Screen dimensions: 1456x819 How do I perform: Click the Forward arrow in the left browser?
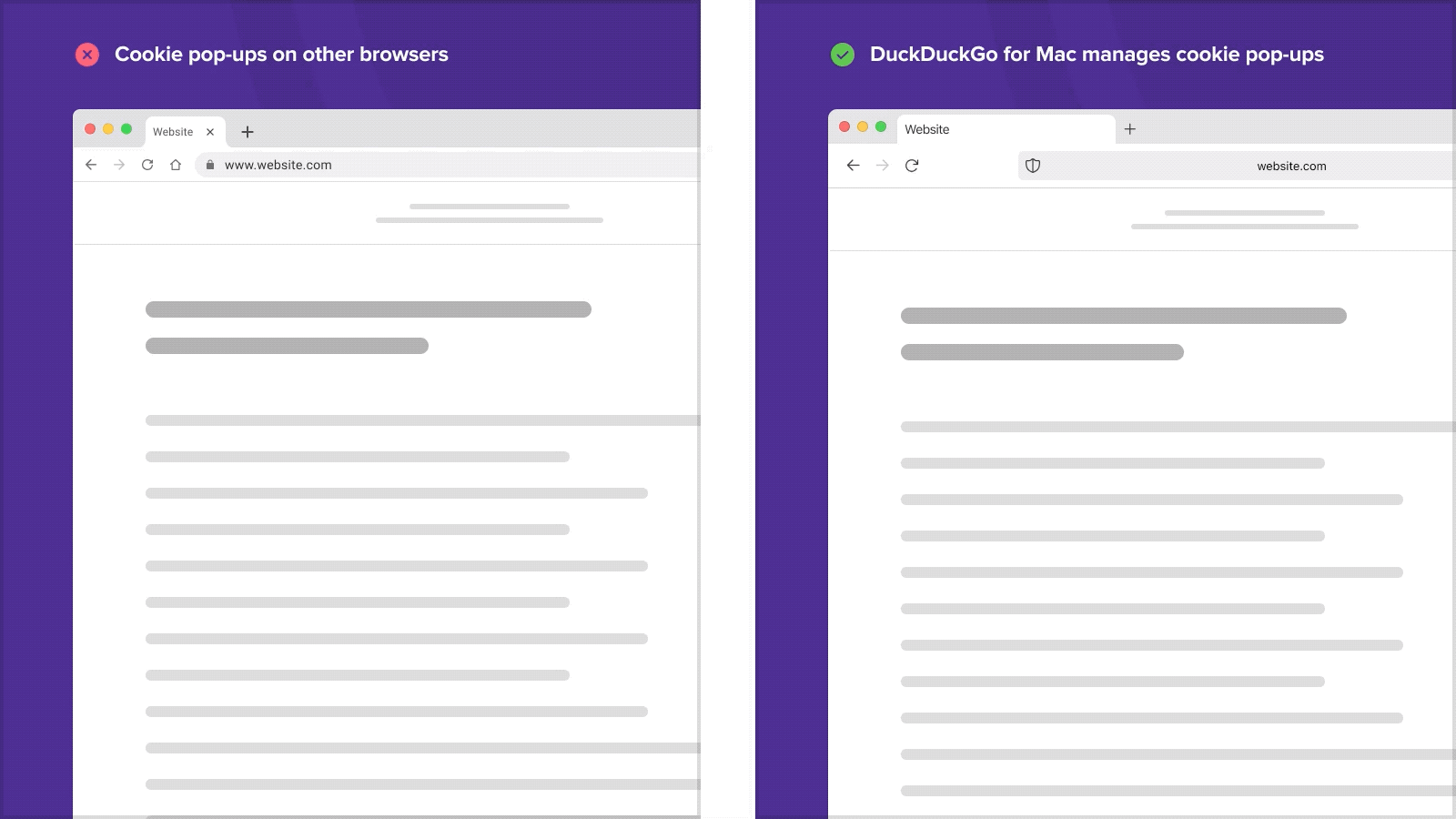[118, 165]
